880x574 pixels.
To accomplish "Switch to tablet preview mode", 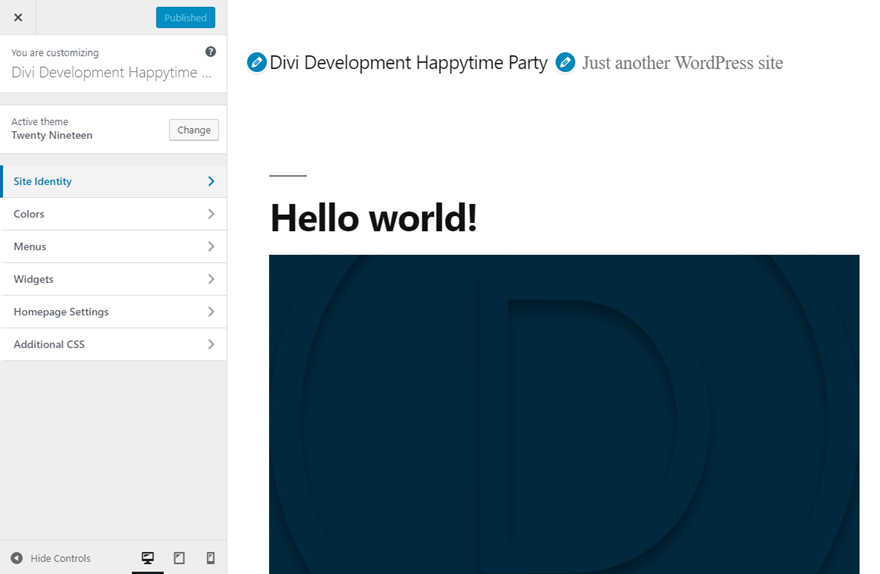I will (x=179, y=558).
